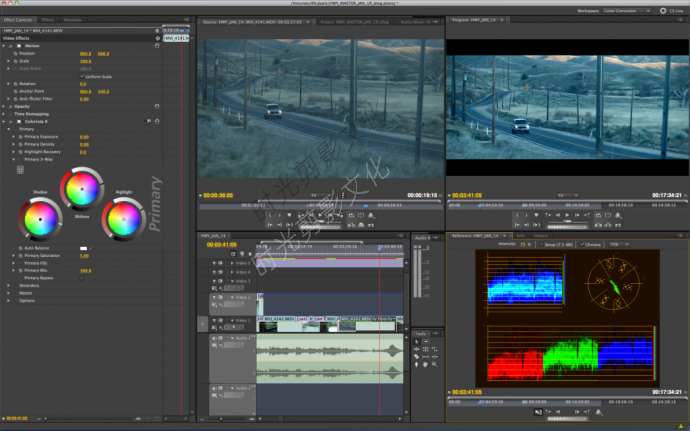Hide Video 5 track with eye icon
Image resolution: width=690 pixels, height=431 pixels.
pos(214,263)
